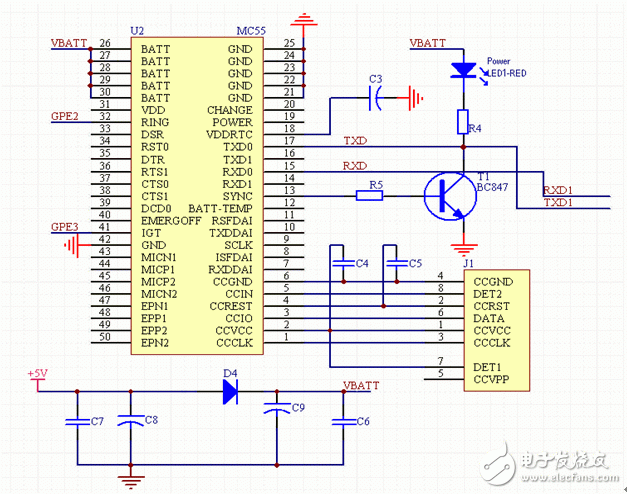Select the +5V power net label

[37, 373]
